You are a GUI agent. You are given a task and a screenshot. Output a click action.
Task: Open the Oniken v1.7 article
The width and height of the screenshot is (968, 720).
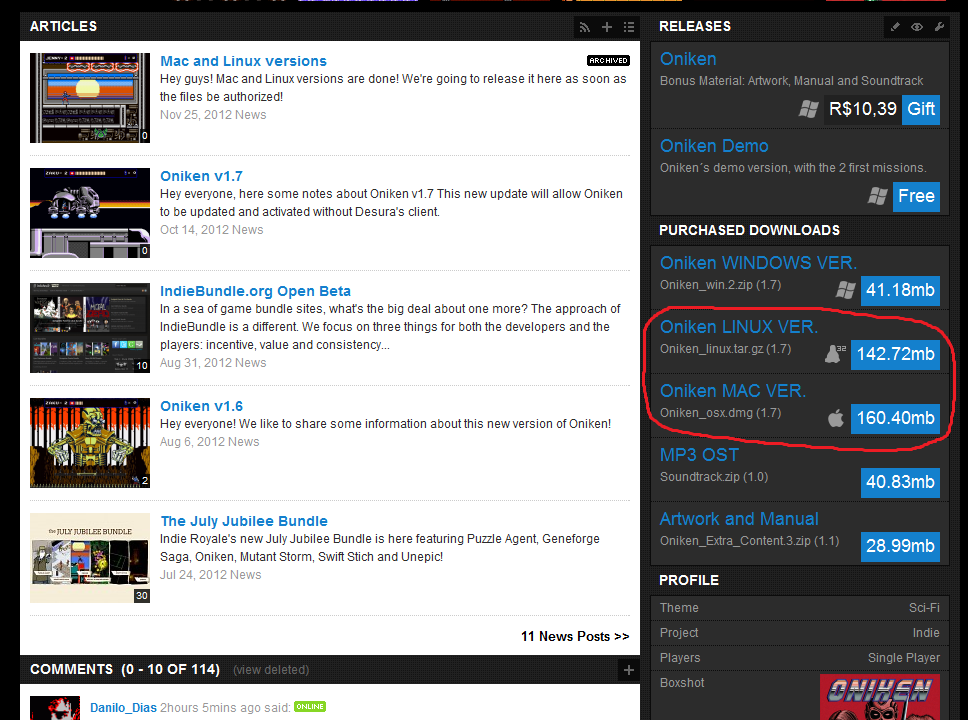click(201, 176)
